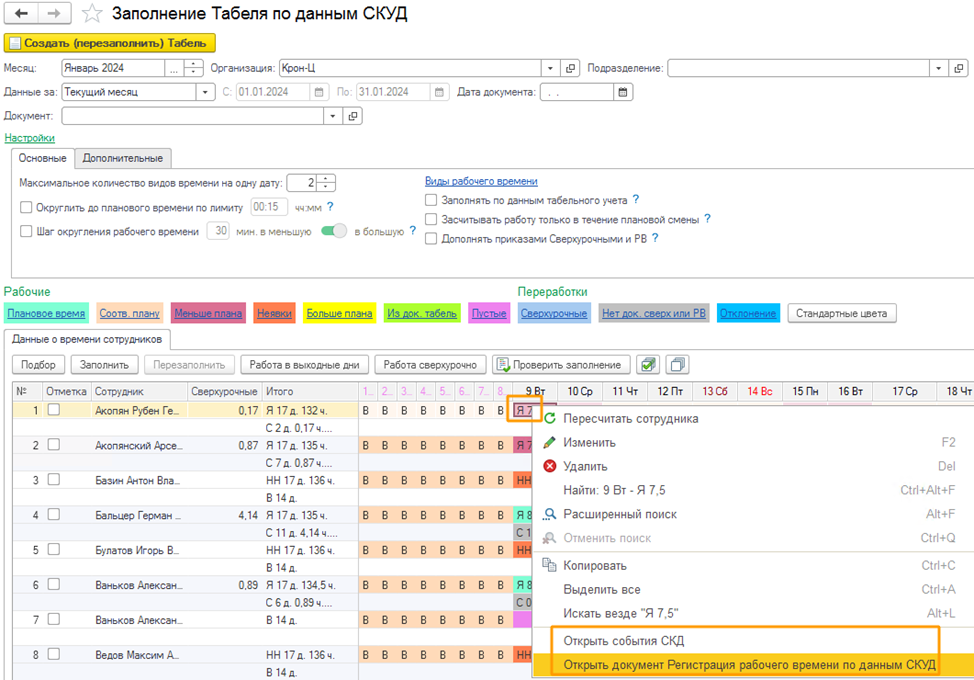This screenshot has width=974, height=680.
Task: Open the Данные за period dropdown
Action: pyautogui.click(x=206, y=92)
